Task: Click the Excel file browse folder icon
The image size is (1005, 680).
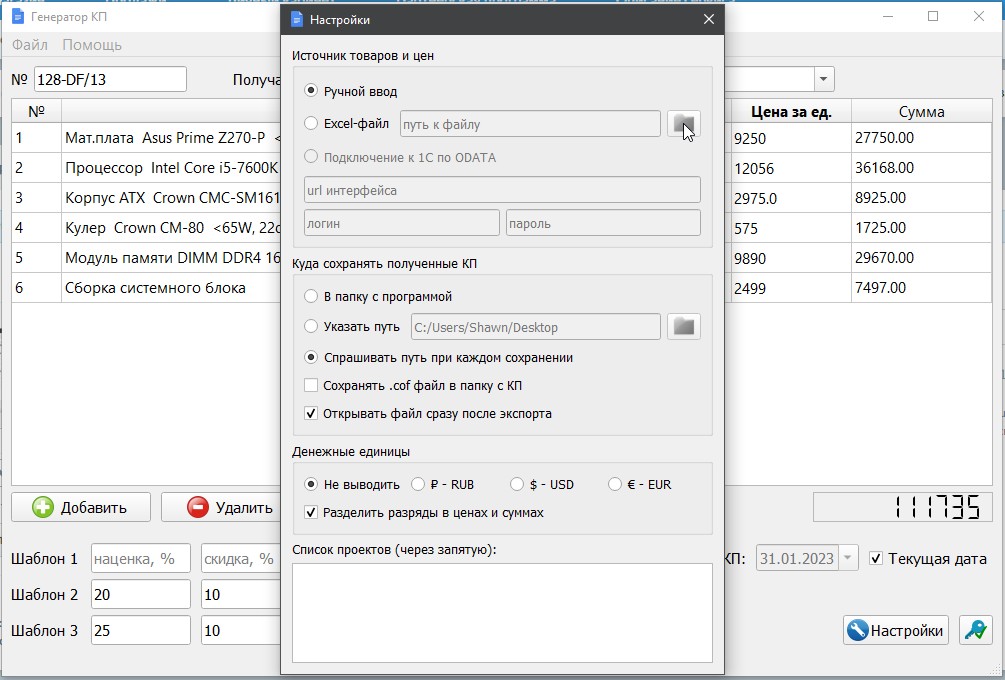Action: 683,124
